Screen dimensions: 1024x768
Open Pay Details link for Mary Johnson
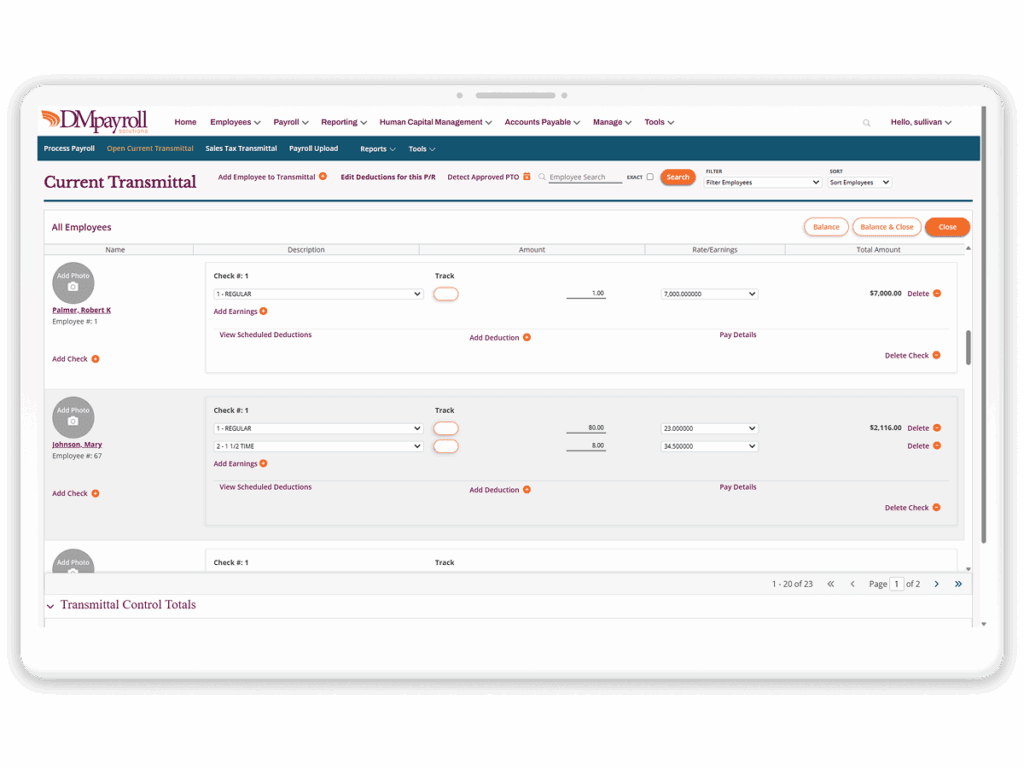coord(738,487)
